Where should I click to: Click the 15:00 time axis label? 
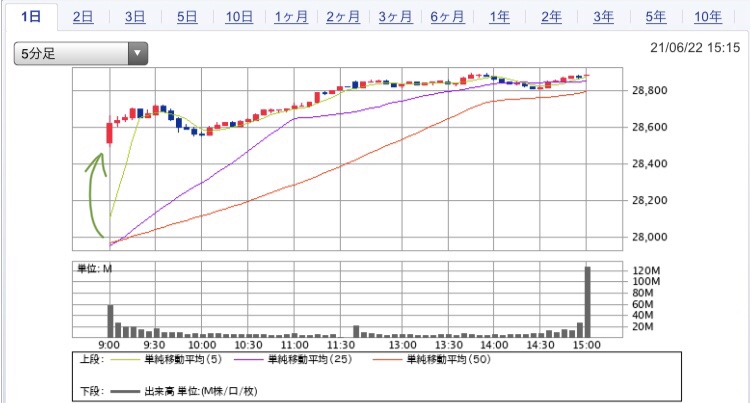point(587,345)
